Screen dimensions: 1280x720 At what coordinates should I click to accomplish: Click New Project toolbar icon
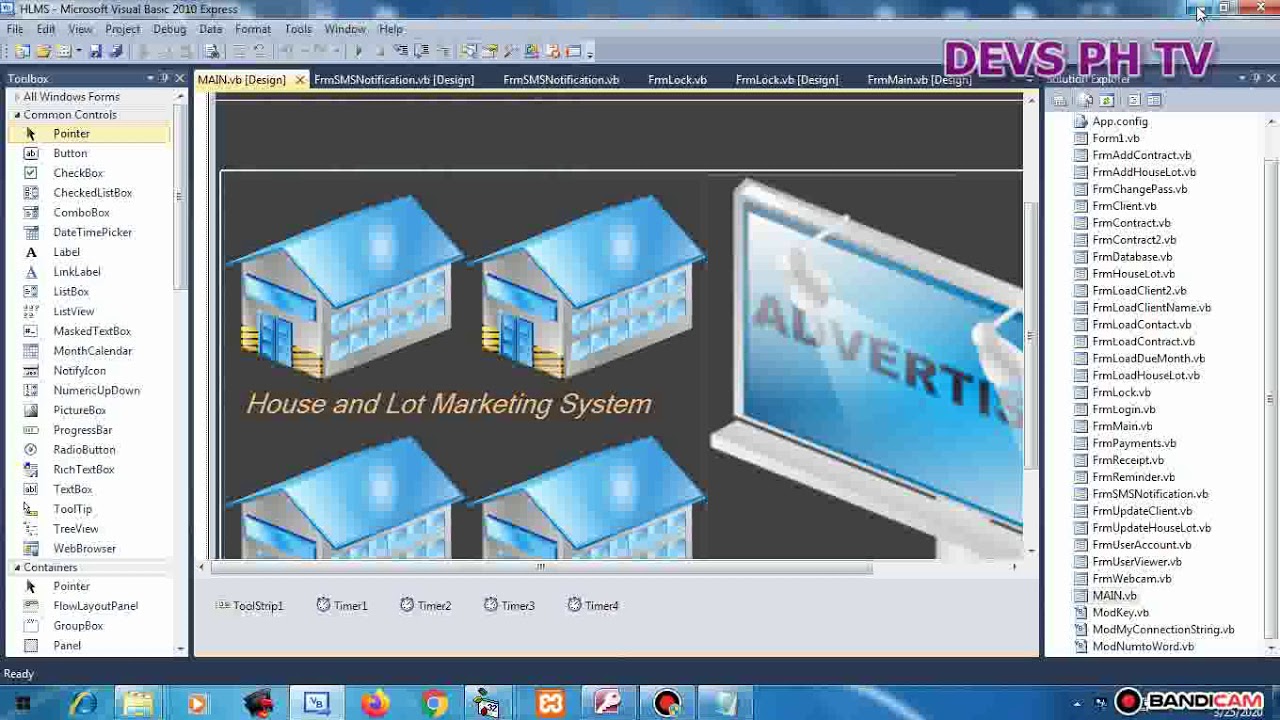pyautogui.click(x=22, y=51)
